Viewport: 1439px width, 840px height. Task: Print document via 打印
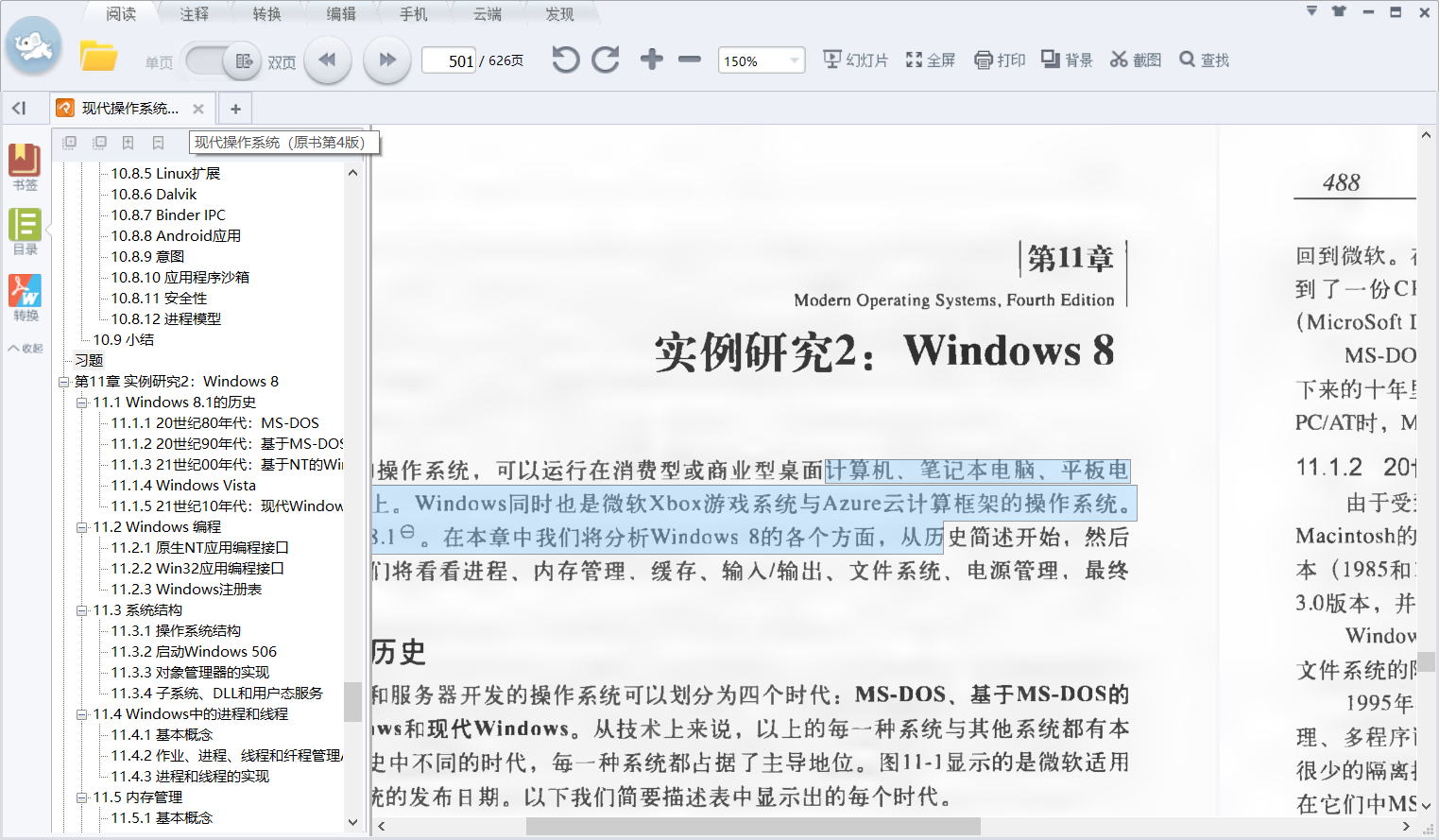pos(1000,60)
